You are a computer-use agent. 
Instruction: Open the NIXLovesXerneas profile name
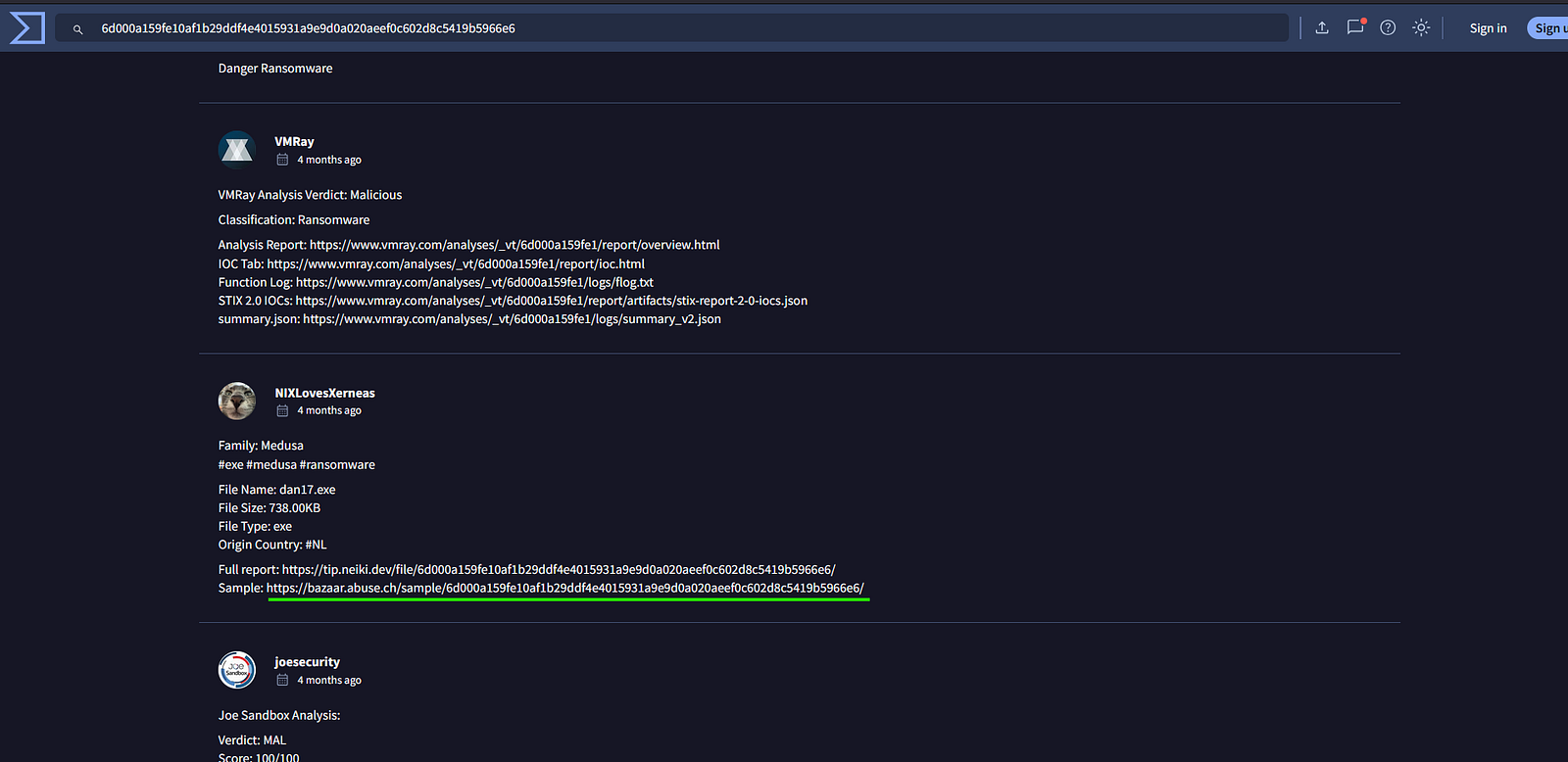pos(324,393)
